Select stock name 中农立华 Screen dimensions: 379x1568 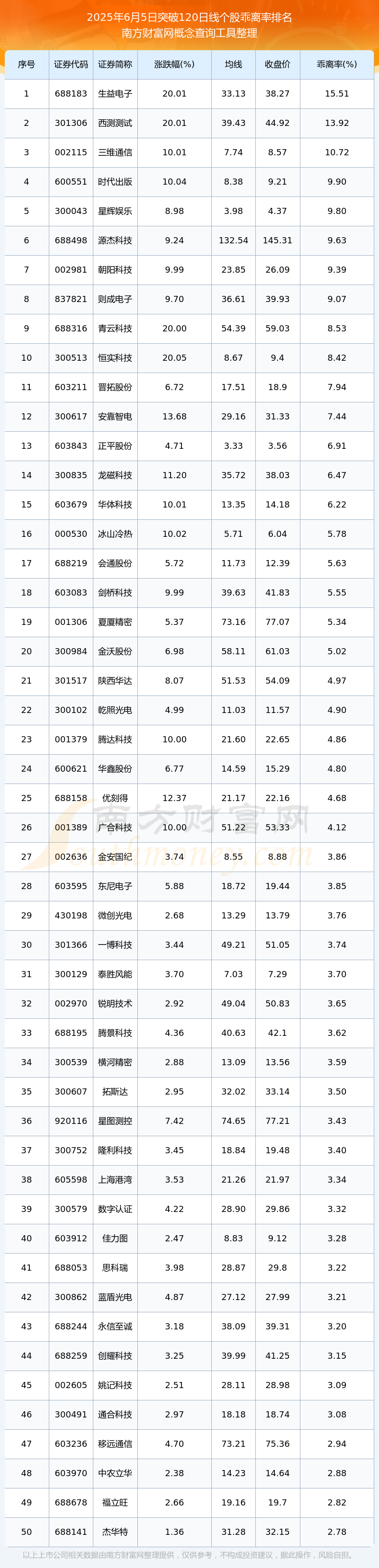click(115, 1474)
